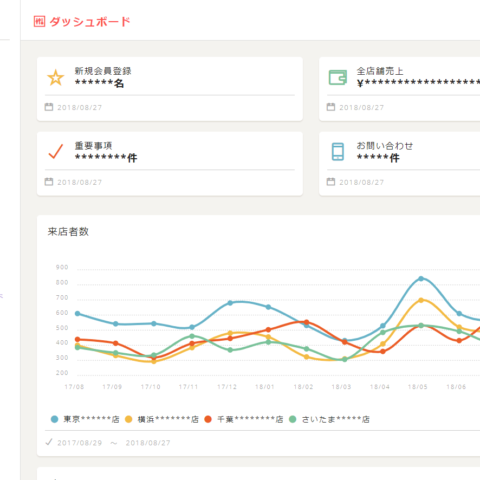
Task: Click the ¥ sales amount value
Action: coord(418,83)
